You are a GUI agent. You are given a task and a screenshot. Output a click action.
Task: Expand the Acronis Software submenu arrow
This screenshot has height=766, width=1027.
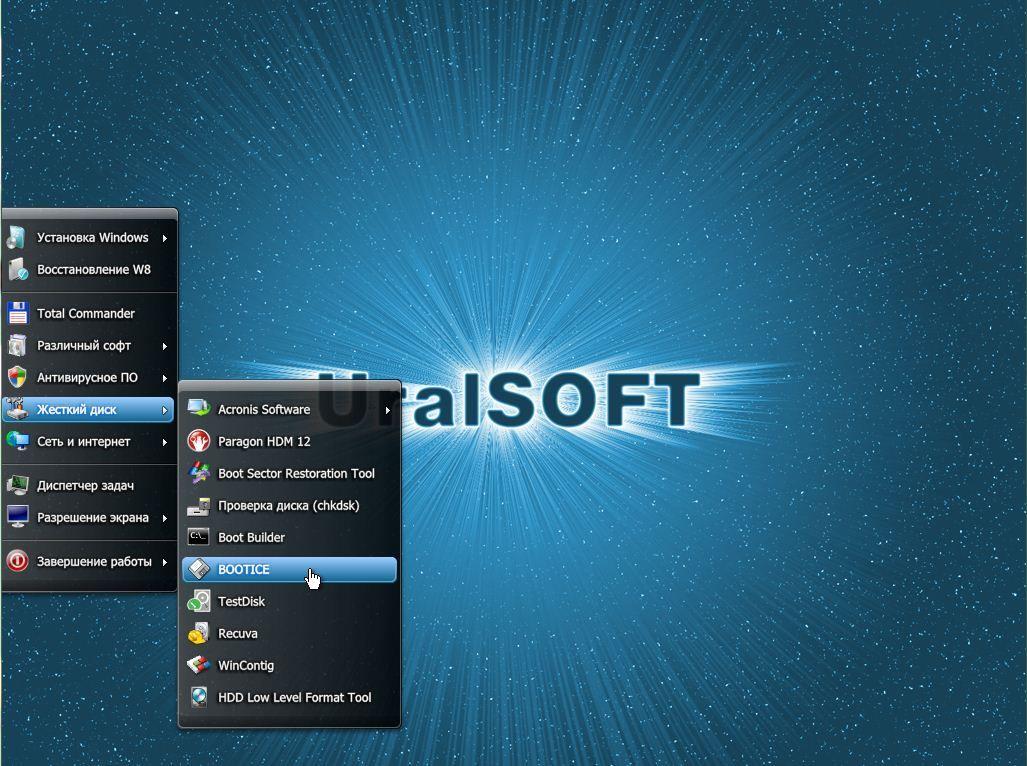coord(387,410)
